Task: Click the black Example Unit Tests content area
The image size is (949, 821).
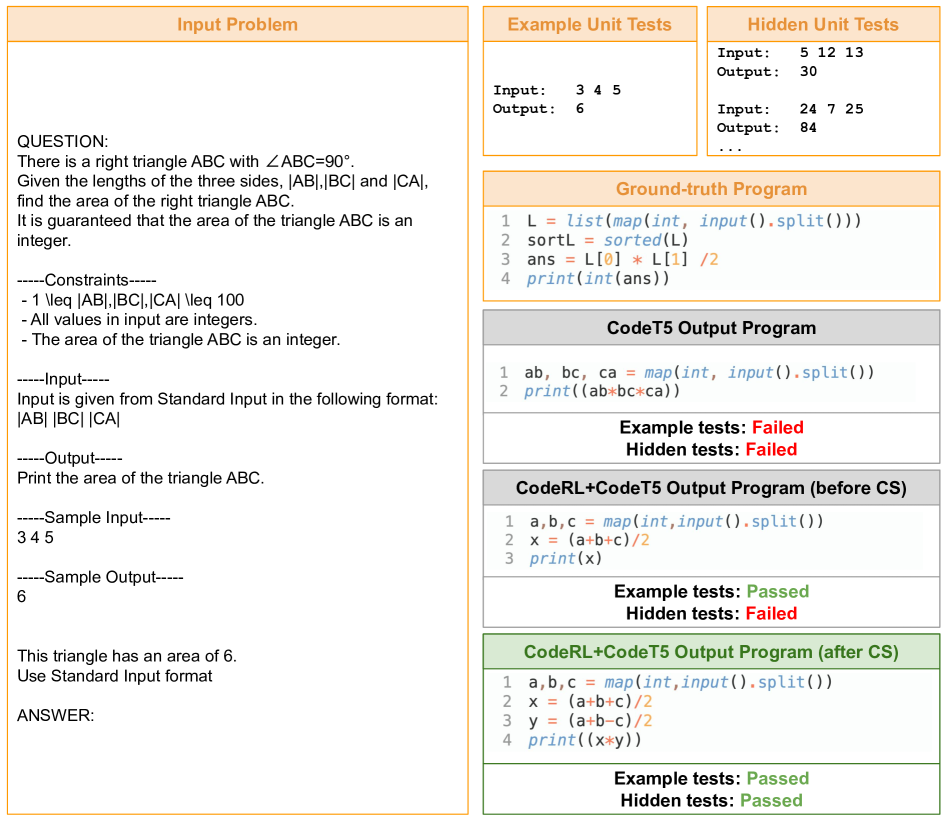Action: [589, 98]
